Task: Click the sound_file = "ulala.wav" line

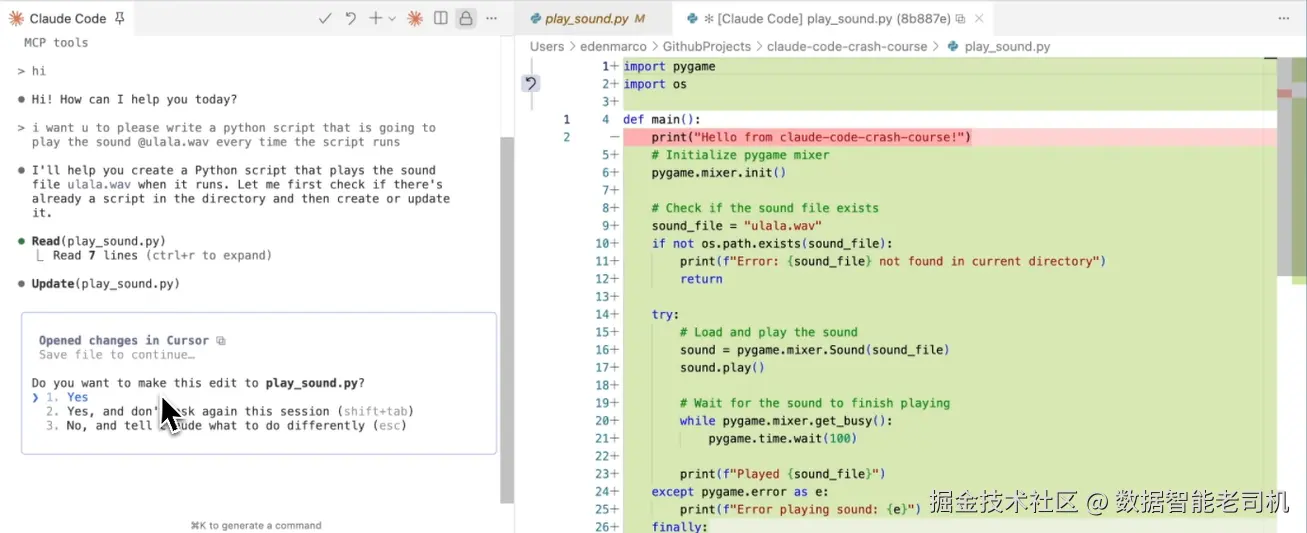Action: pos(736,226)
